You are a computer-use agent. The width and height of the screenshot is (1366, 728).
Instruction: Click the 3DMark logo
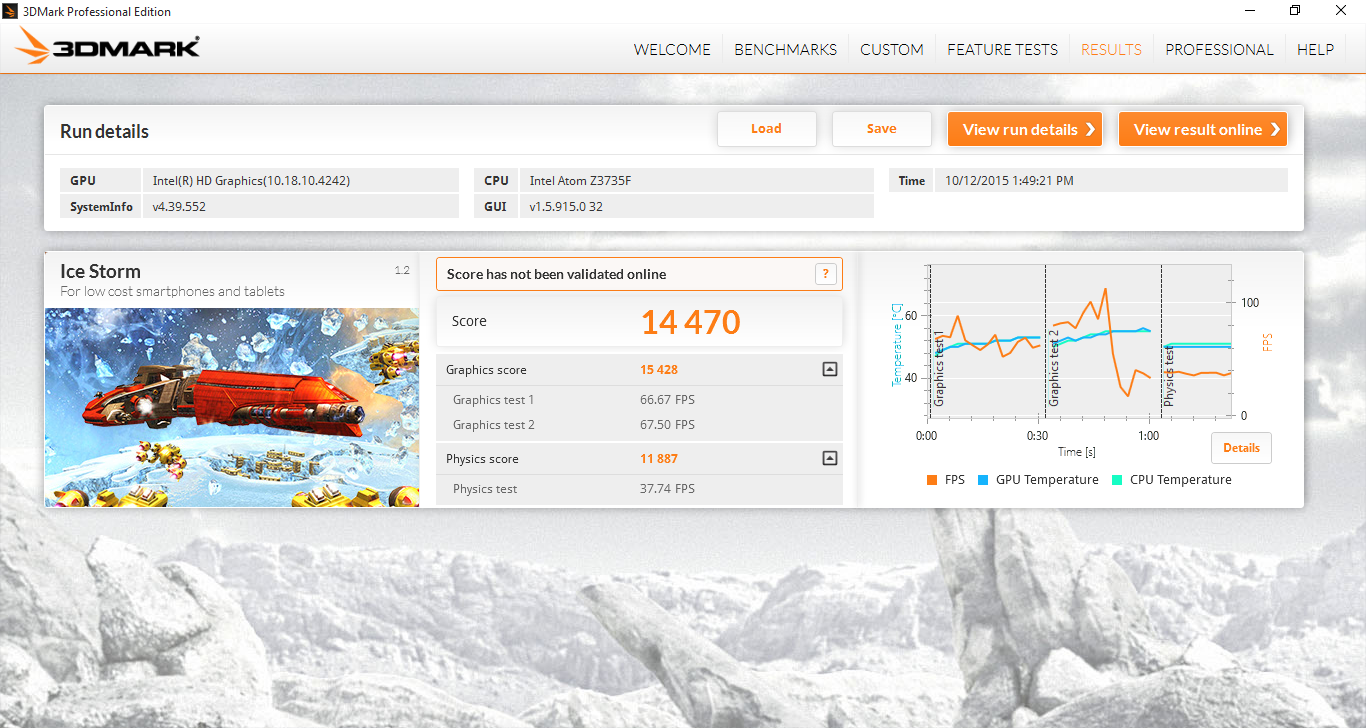coord(108,46)
